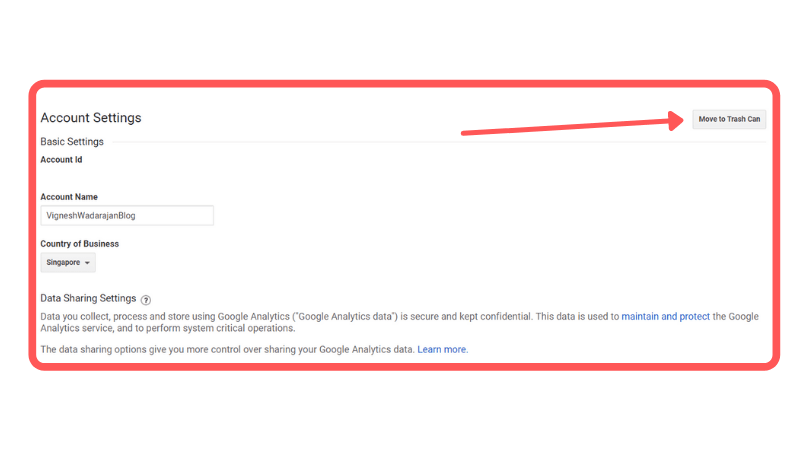Screen dimensions: 800x450
Task: Focus the Account Name text field
Action: point(127,215)
